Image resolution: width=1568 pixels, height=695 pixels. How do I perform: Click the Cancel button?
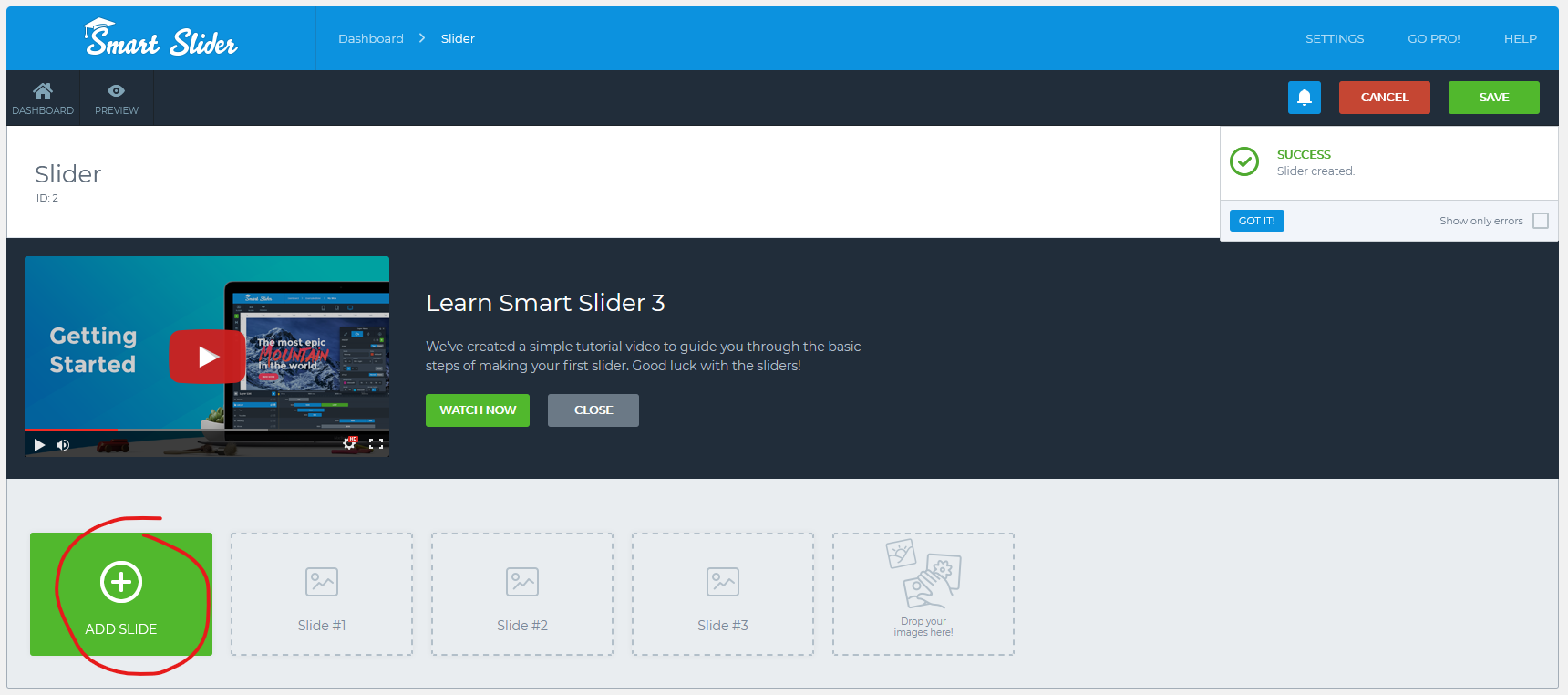pyautogui.click(x=1385, y=98)
